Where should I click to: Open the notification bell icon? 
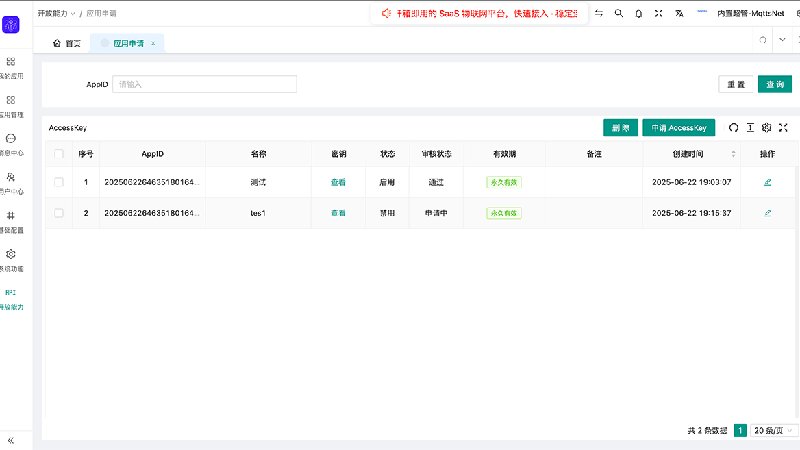pyautogui.click(x=638, y=14)
